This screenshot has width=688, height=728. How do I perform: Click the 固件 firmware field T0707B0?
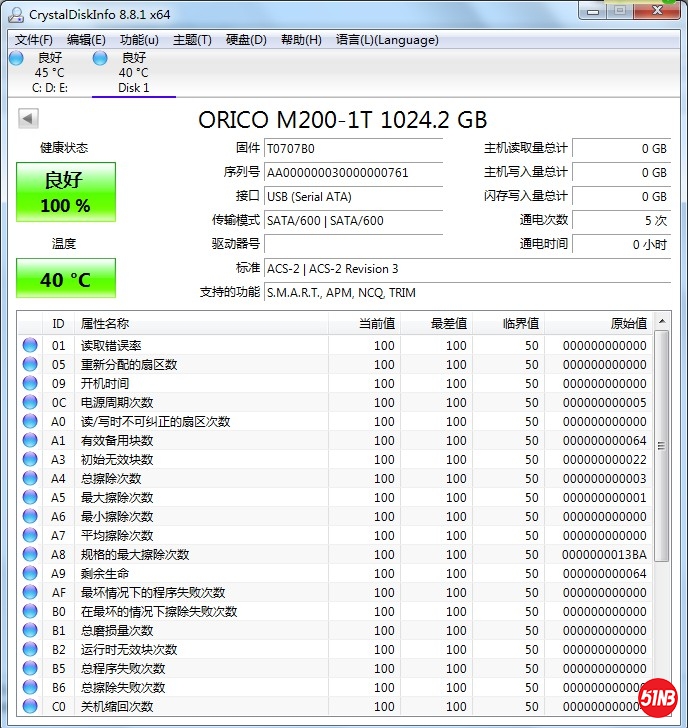pos(353,148)
